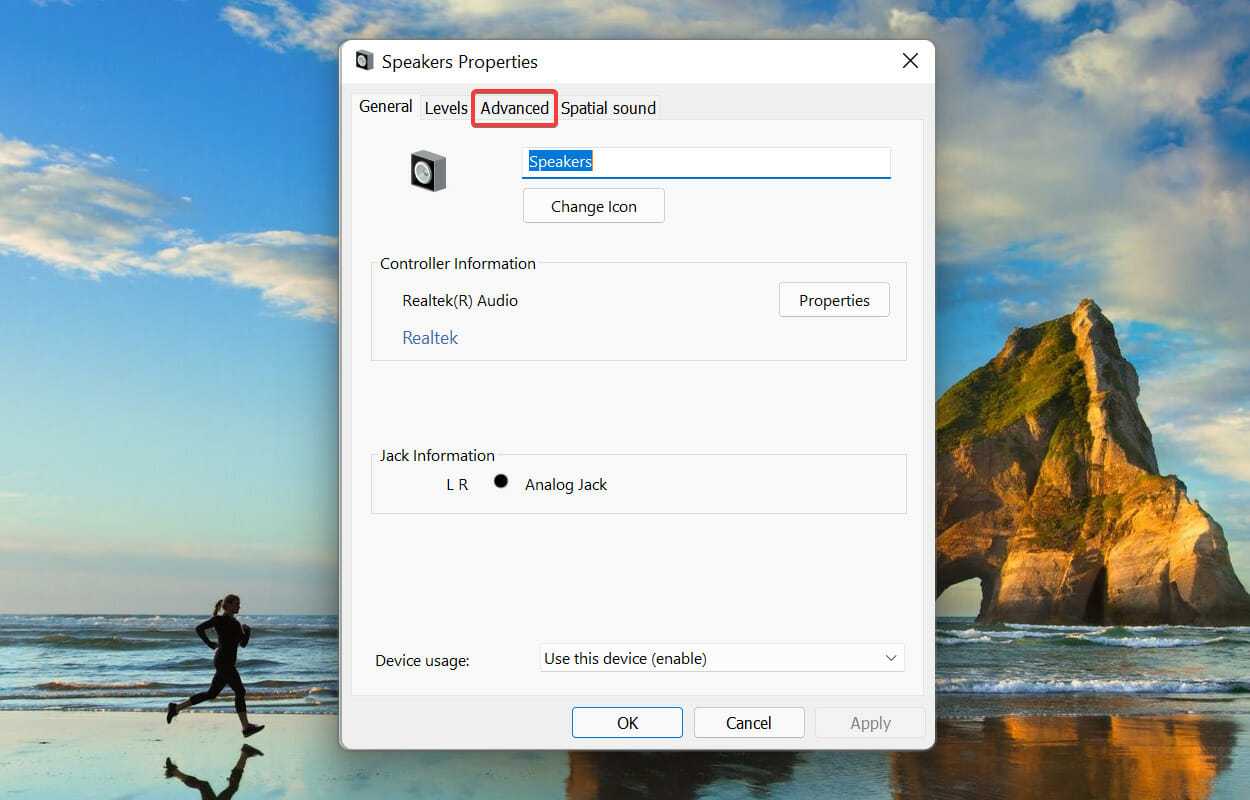
Task: Click the Device usage label
Action: [422, 660]
